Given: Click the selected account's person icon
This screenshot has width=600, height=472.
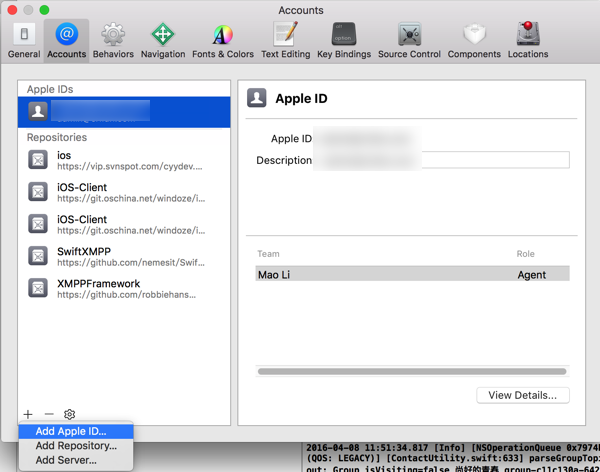Looking at the screenshot, I should click(38, 111).
